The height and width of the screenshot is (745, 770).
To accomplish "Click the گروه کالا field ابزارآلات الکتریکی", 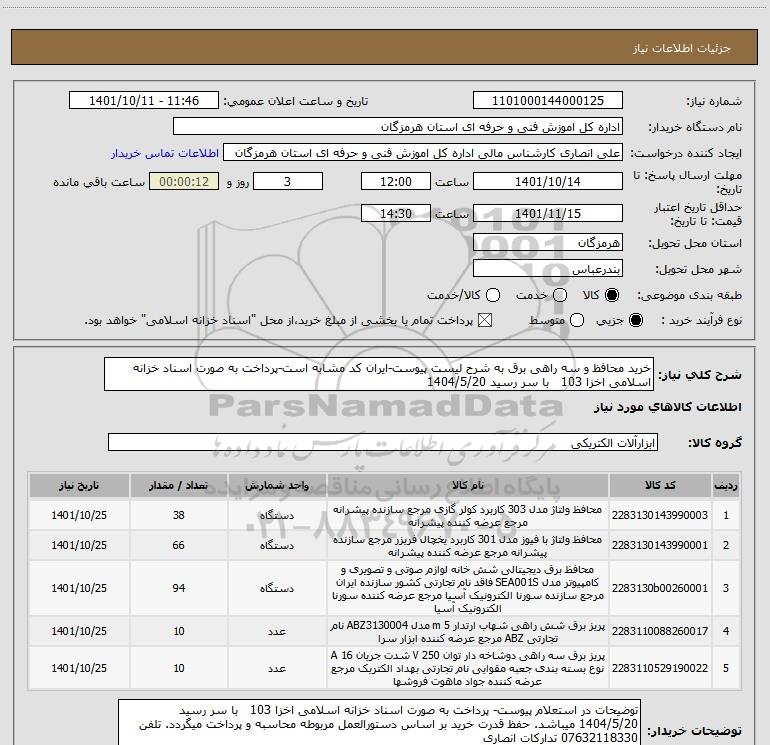I will coord(383,442).
